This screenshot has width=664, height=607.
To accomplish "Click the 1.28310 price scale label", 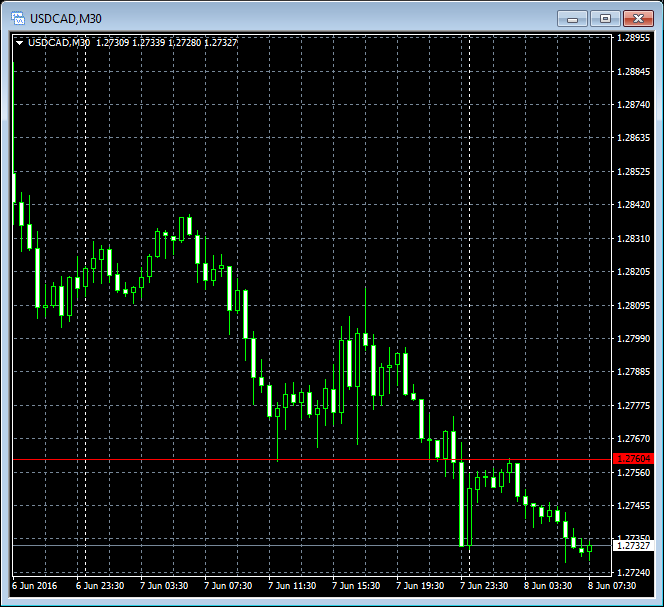I will (x=634, y=238).
